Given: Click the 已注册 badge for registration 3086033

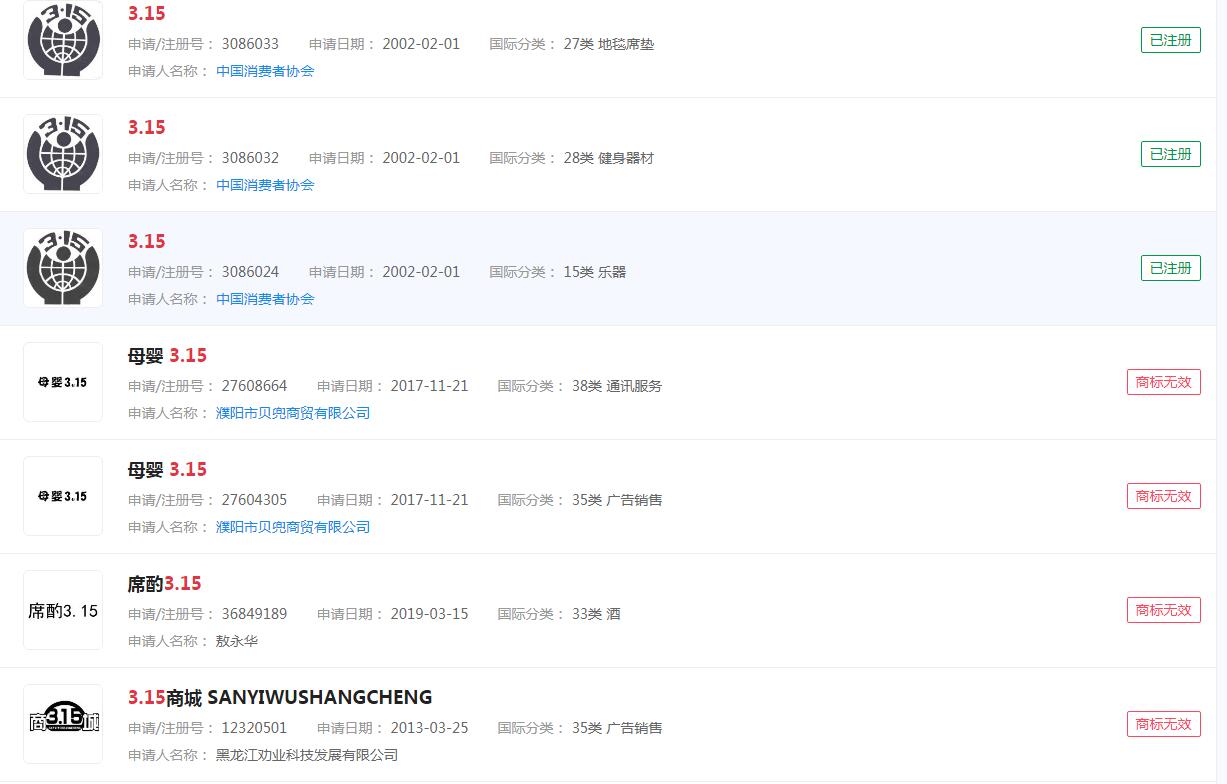Looking at the screenshot, I should [1171, 40].
